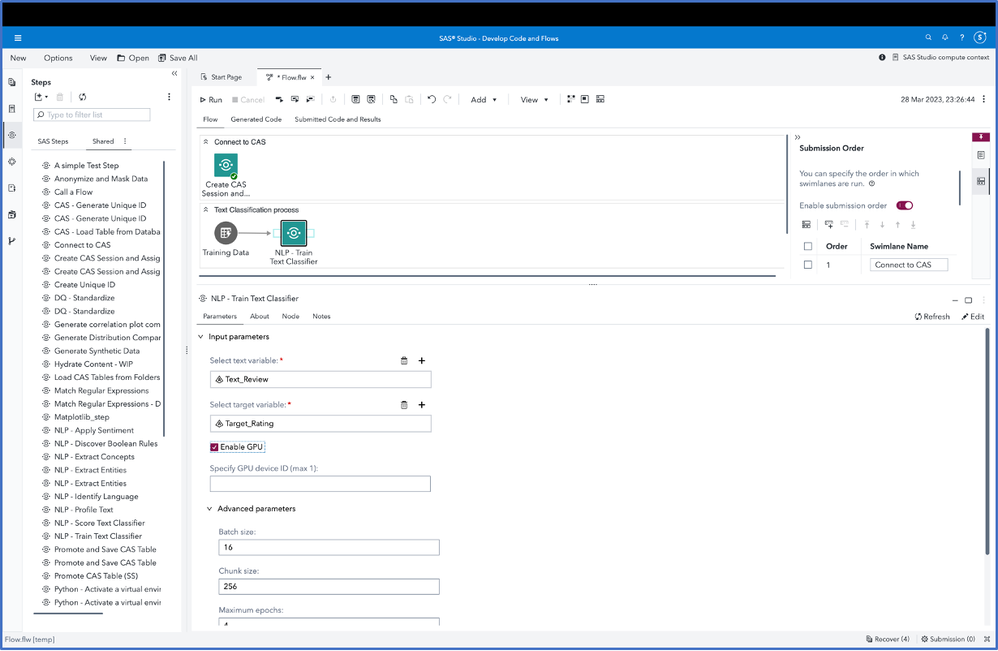This screenshot has width=998, height=651.
Task: Open the About tab of the node
Action: [259, 316]
